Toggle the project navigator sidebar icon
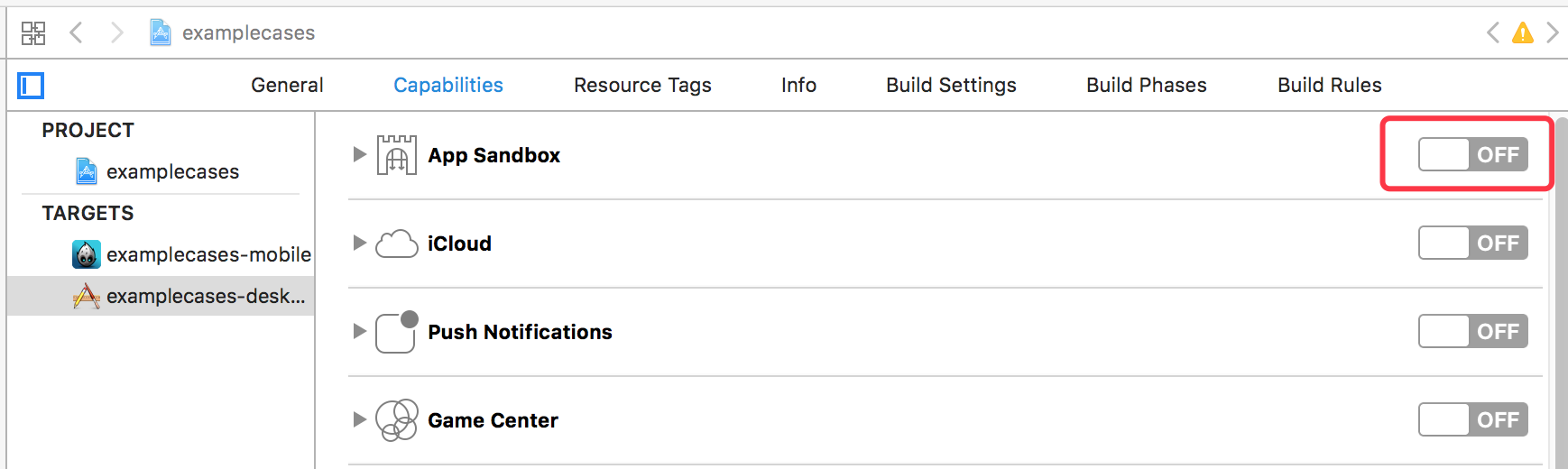This screenshot has height=469, width=1568. pyautogui.click(x=31, y=86)
